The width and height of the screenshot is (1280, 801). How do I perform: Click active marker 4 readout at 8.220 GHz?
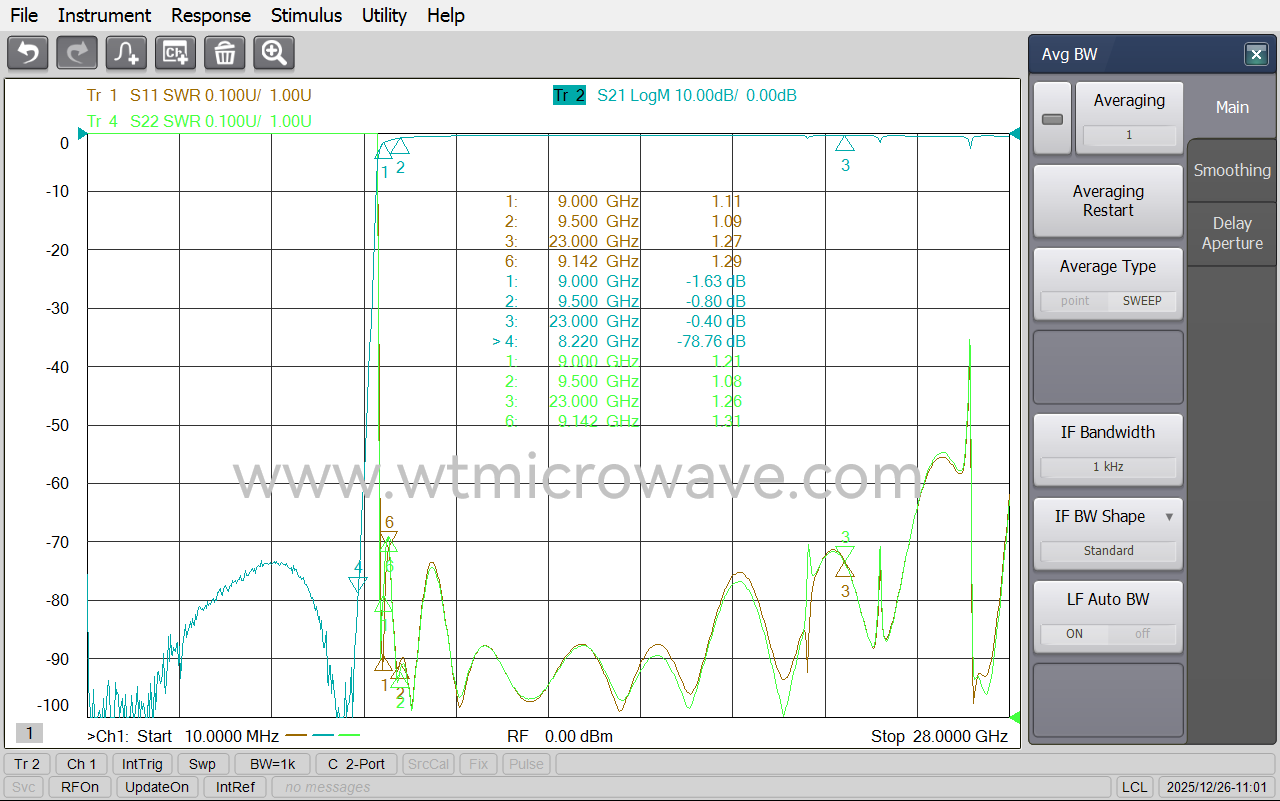pyautogui.click(x=619, y=341)
